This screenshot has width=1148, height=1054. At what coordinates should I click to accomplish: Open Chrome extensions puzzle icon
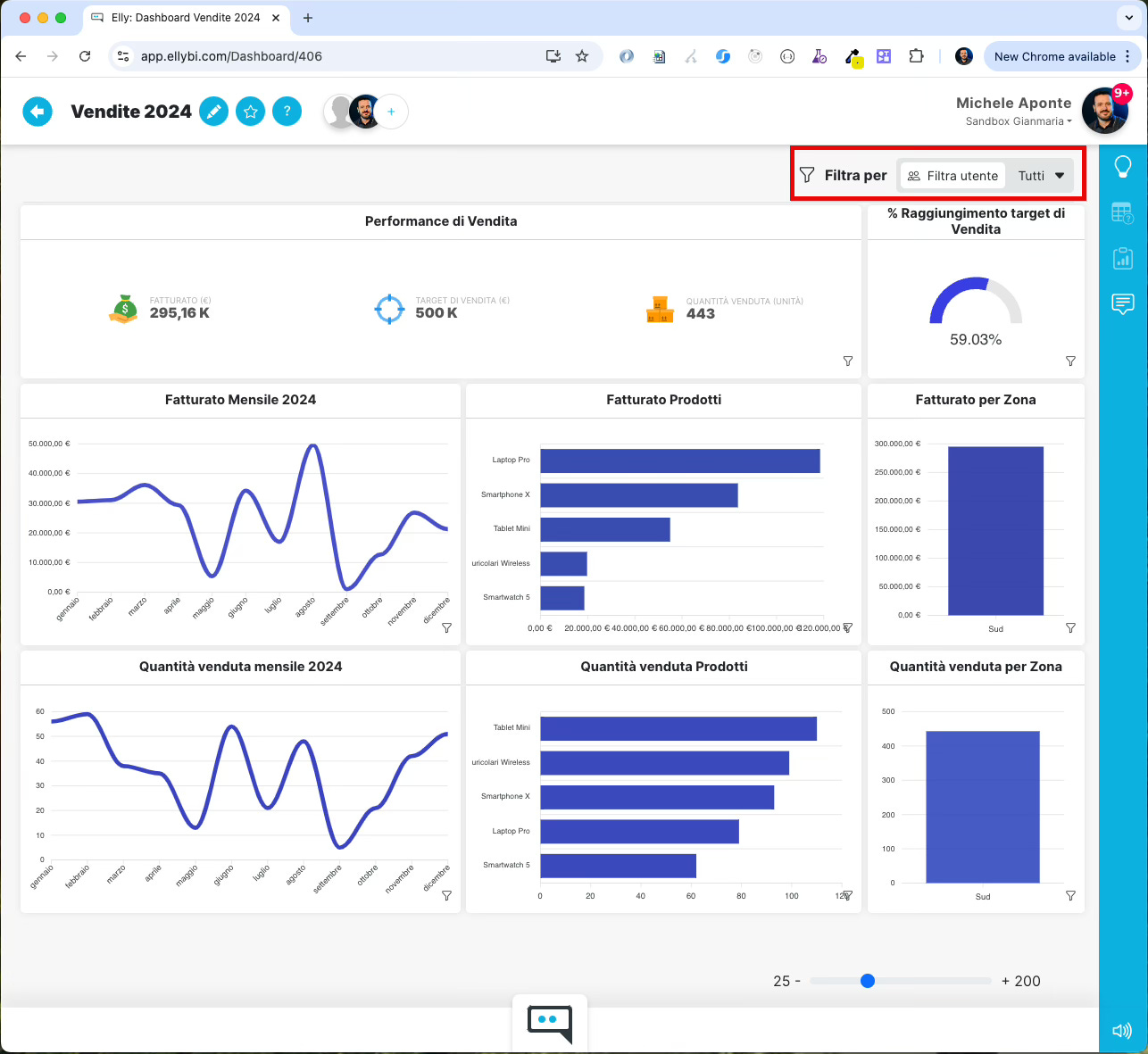pyautogui.click(x=916, y=56)
